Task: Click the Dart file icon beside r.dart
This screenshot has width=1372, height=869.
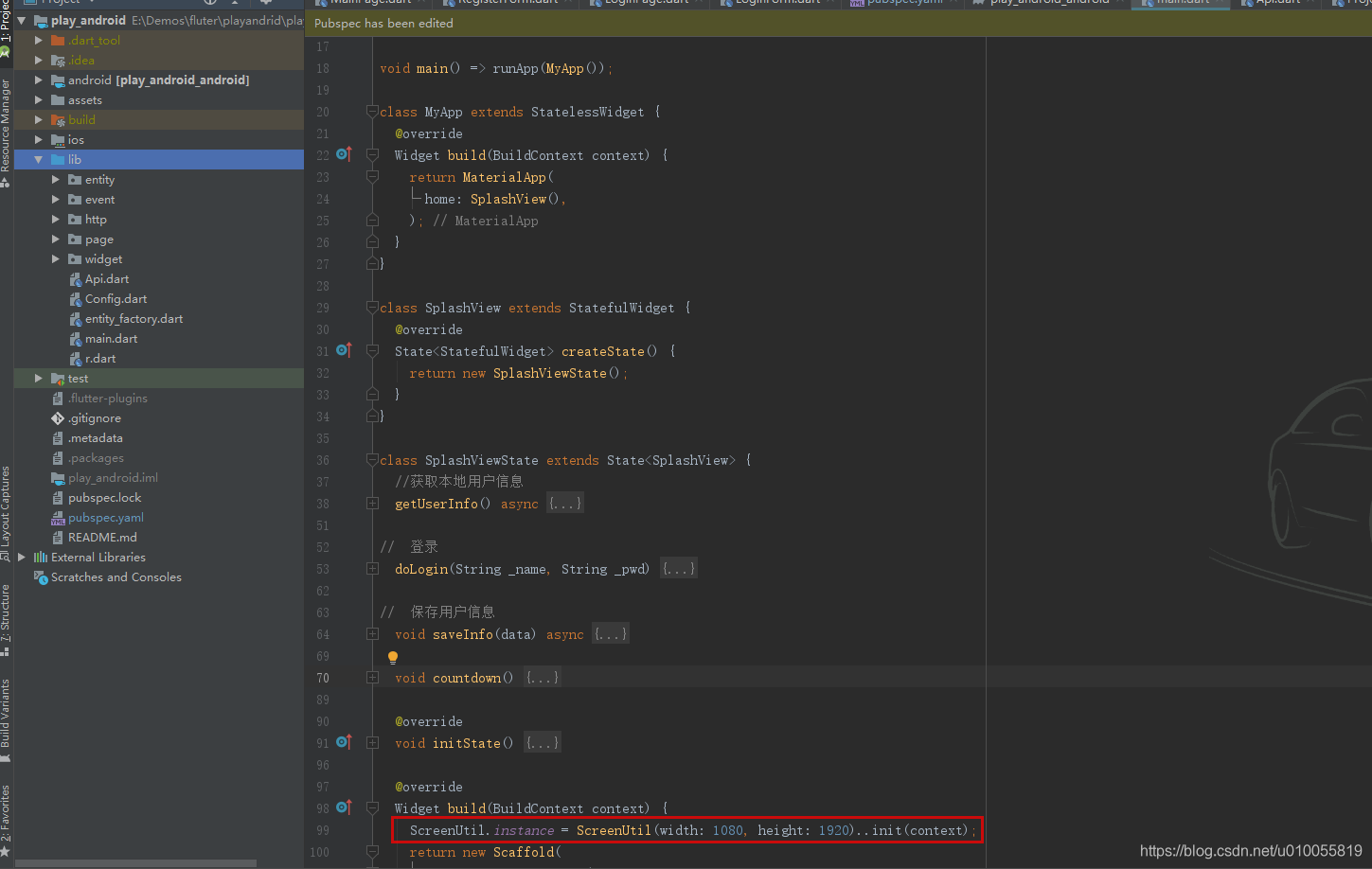Action: 76,359
